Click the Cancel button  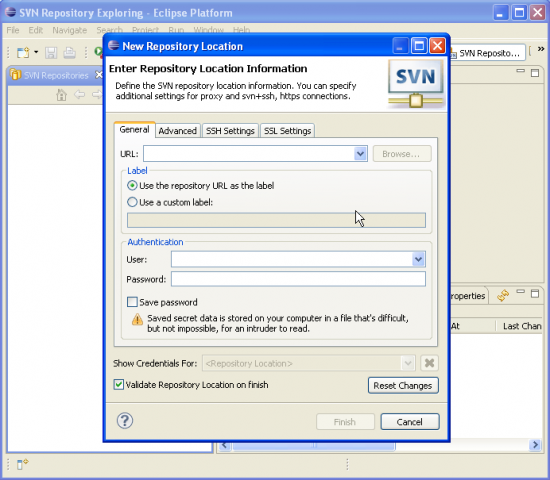coord(410,421)
